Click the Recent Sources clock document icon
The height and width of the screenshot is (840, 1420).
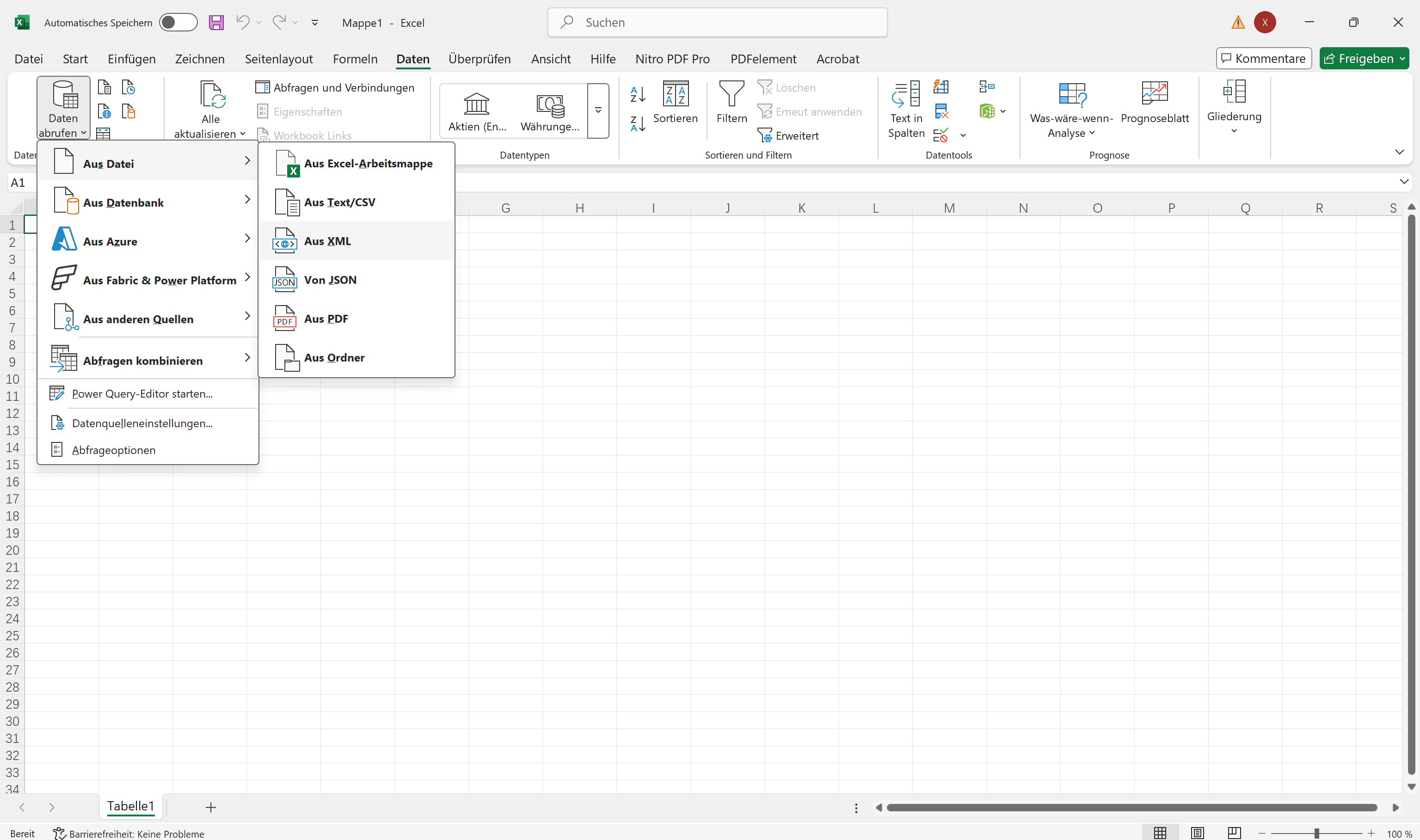[129, 87]
